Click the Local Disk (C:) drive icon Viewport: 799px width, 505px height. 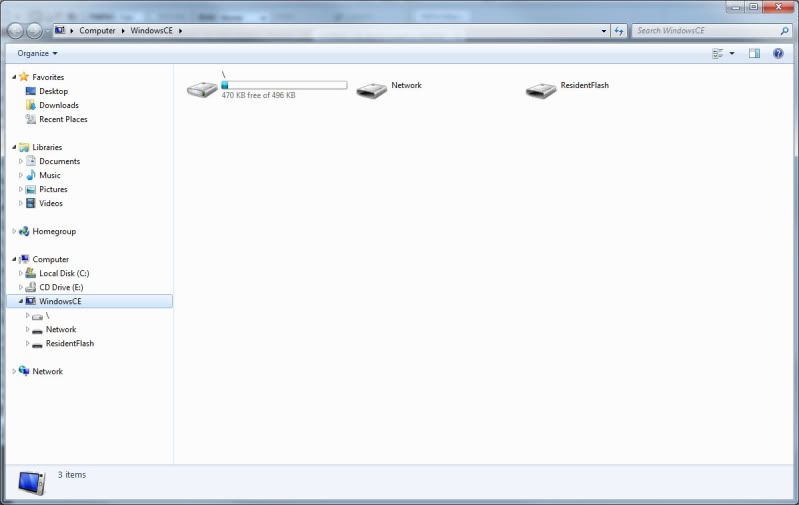[31, 273]
